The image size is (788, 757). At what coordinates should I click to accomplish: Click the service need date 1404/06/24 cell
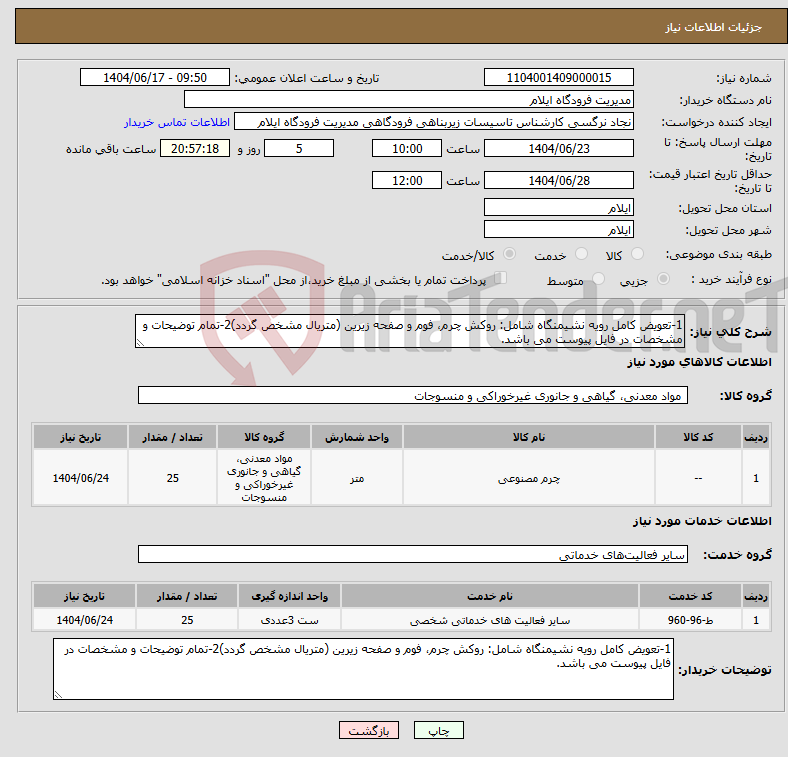coord(84,620)
